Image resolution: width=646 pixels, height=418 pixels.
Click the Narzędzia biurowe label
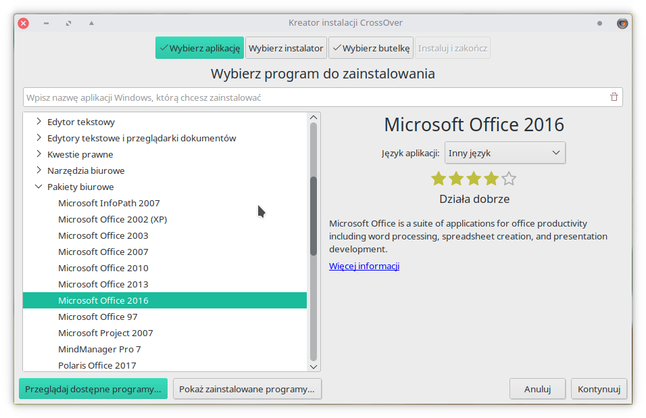tap(86, 170)
